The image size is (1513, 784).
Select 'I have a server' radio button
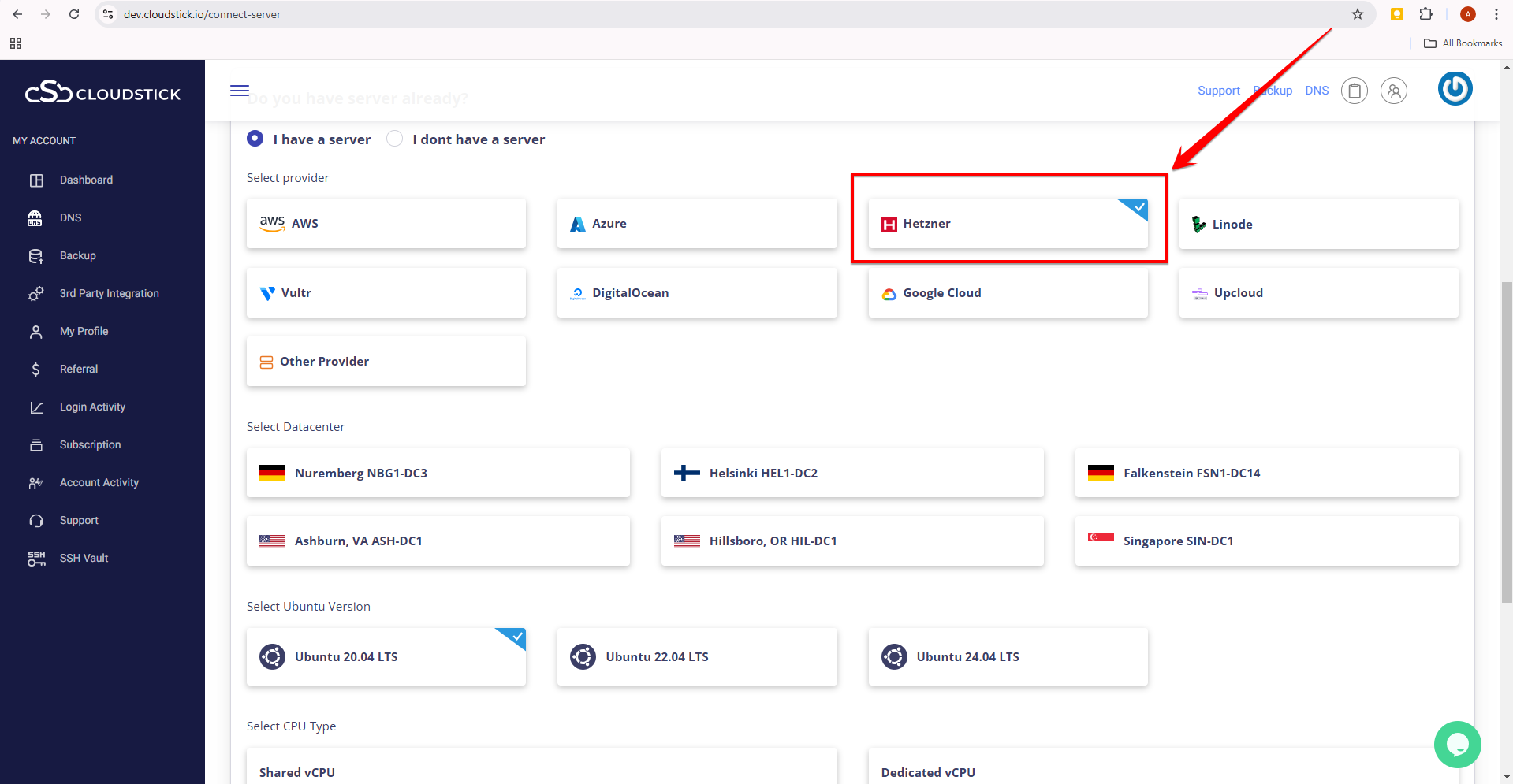255,139
